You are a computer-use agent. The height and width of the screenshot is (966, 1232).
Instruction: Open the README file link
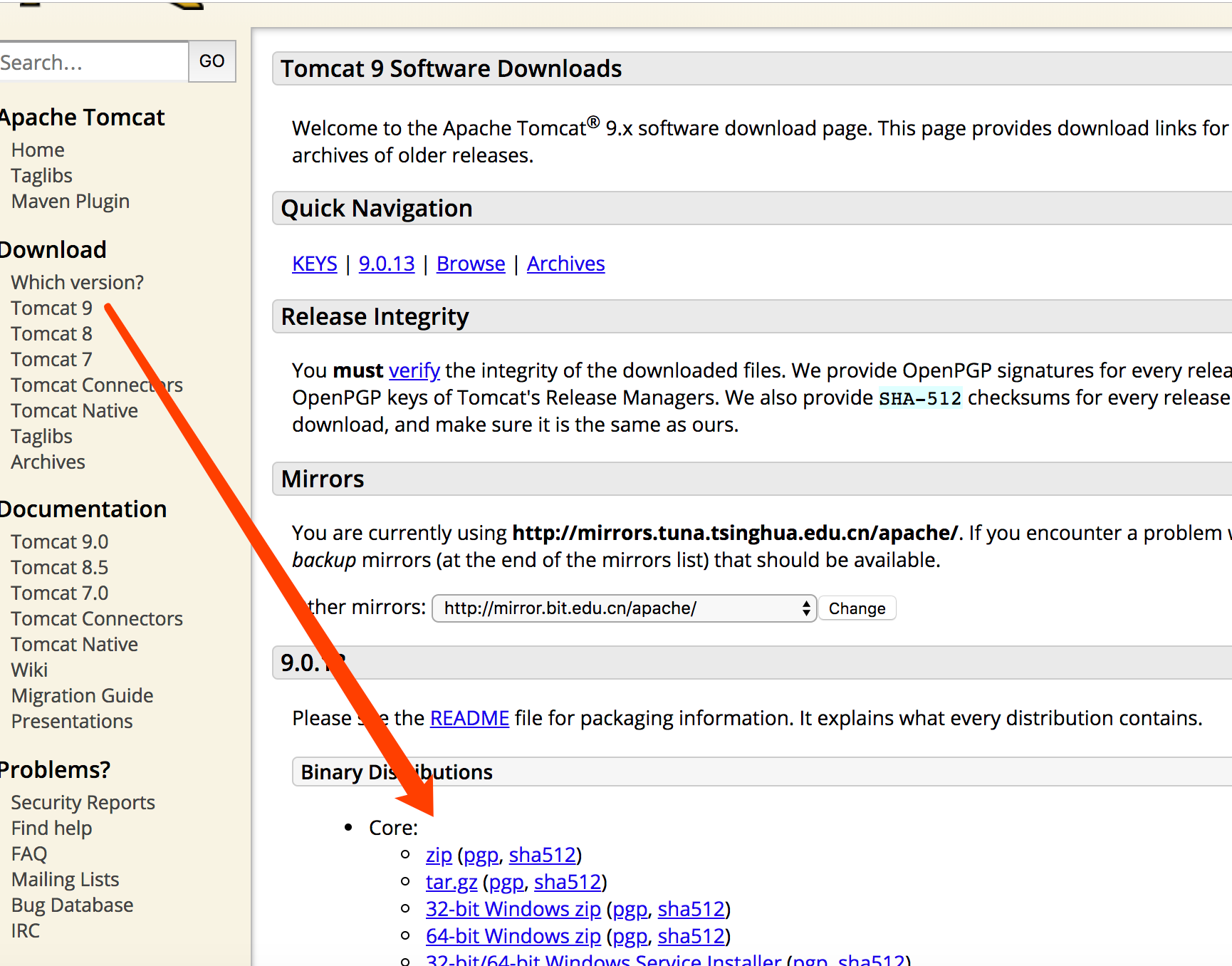(470, 718)
